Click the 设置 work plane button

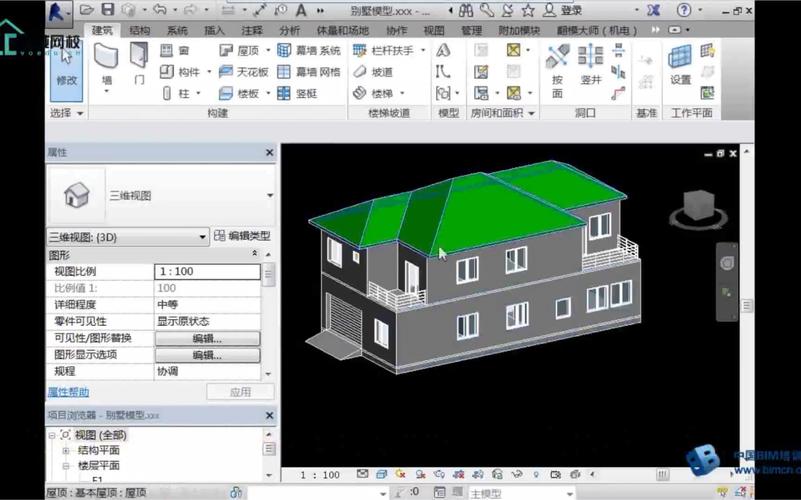(680, 64)
